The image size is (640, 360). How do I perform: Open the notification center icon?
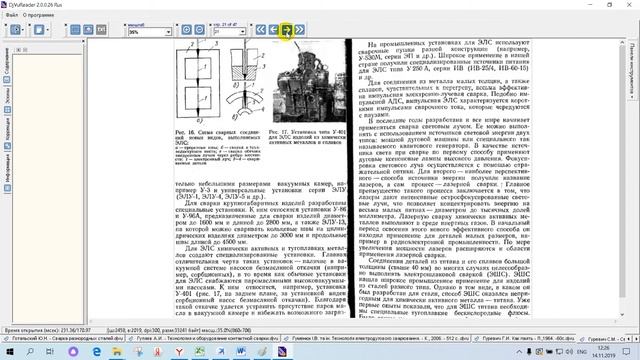627,351
